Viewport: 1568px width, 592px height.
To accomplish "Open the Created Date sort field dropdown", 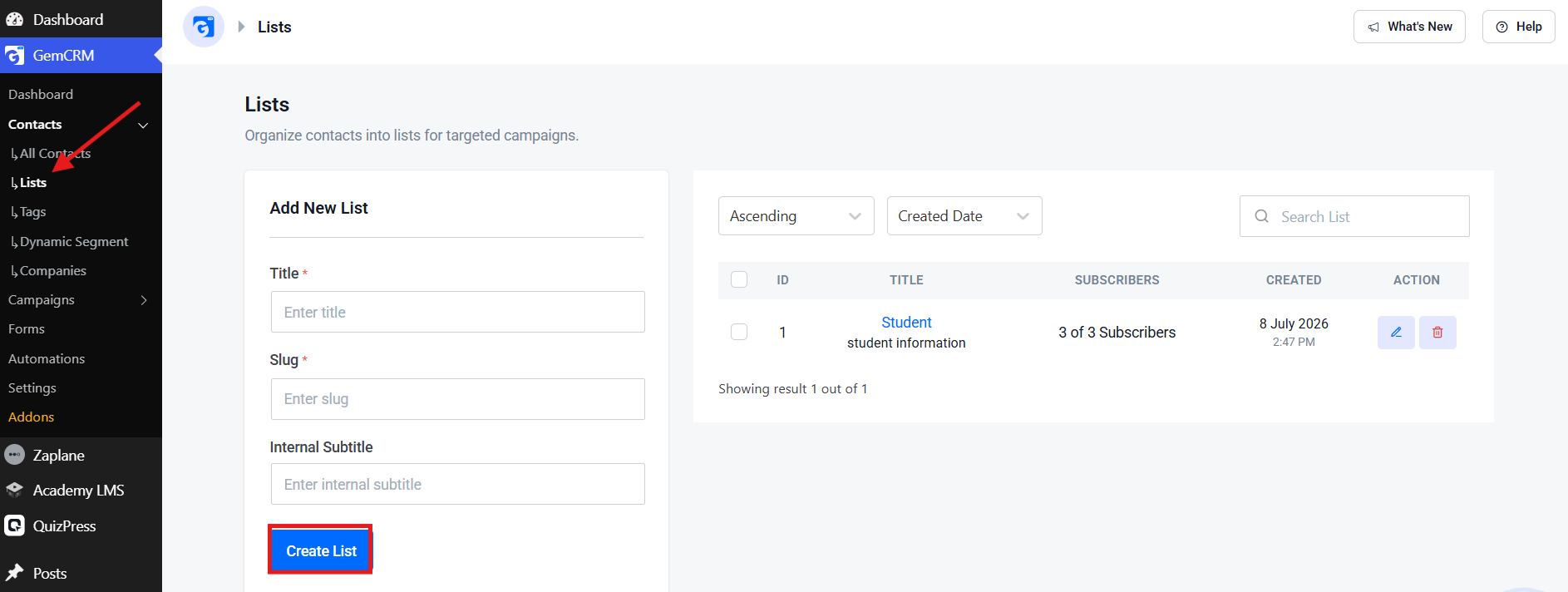I will [x=964, y=215].
